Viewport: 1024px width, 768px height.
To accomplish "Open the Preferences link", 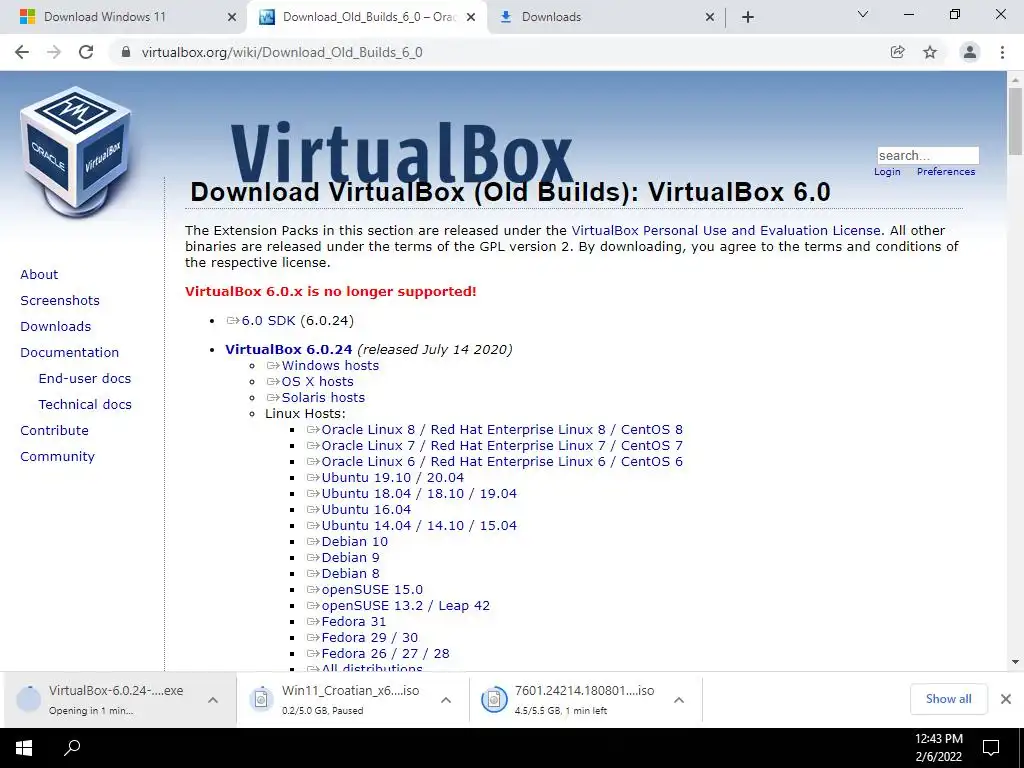I will click(x=946, y=172).
